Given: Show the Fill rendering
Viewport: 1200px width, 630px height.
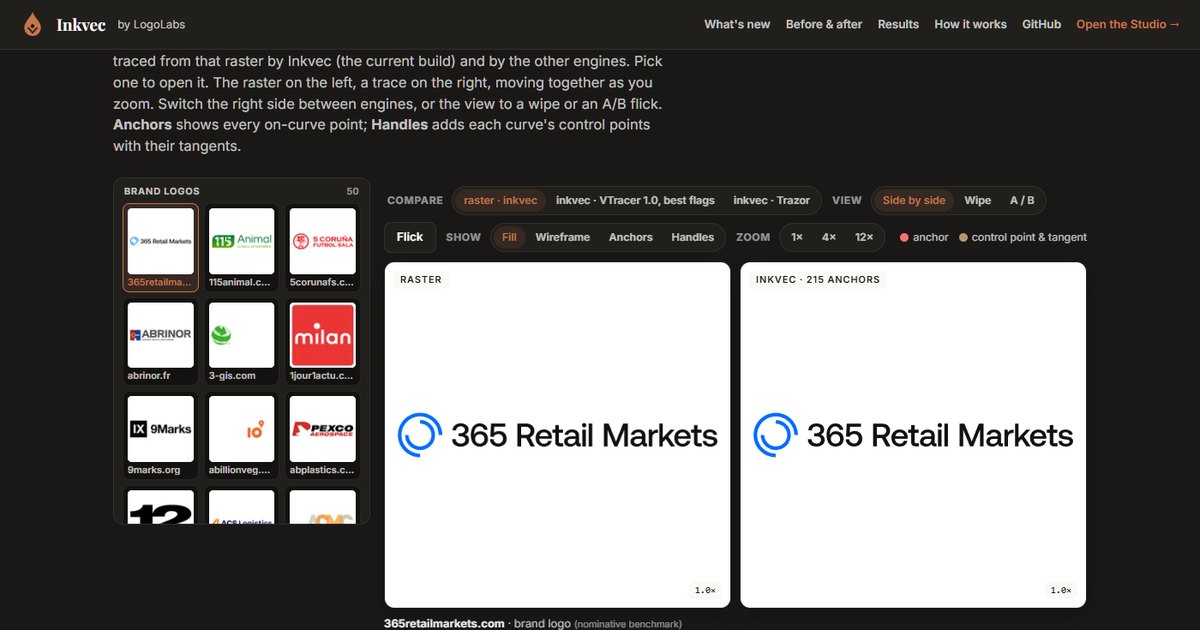Looking at the screenshot, I should tap(509, 237).
